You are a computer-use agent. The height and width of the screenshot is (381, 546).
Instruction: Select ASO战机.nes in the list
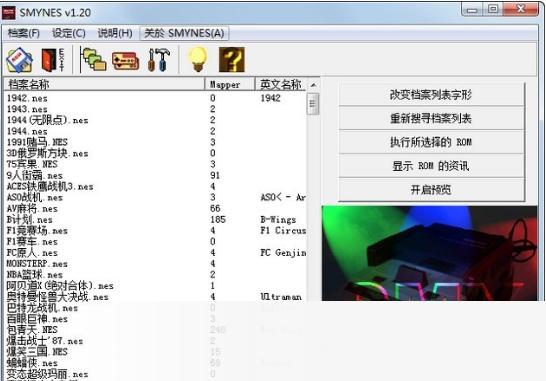(x=35, y=197)
